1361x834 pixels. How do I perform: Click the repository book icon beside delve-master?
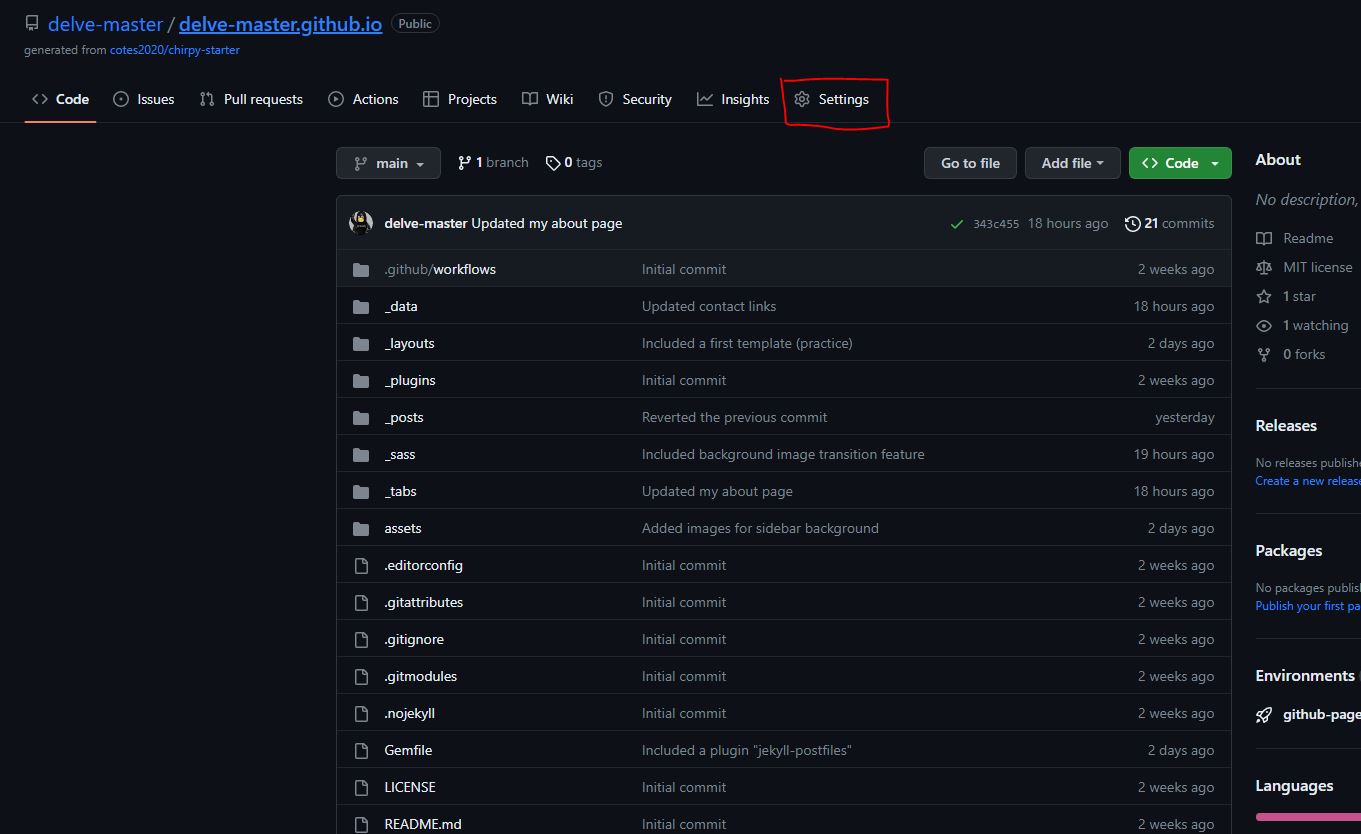32,24
